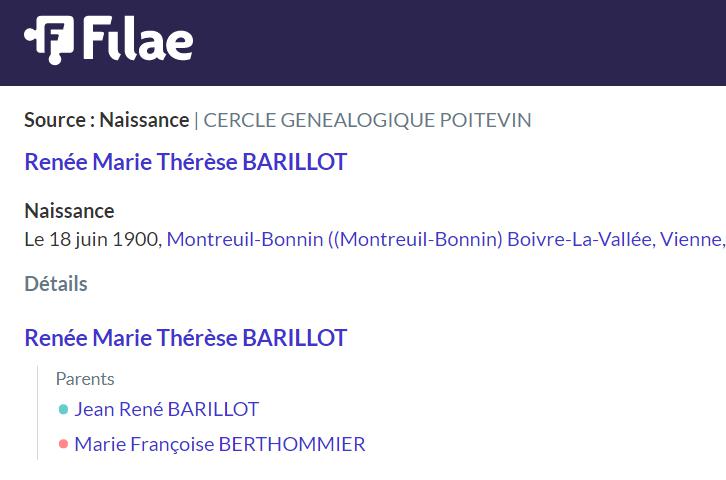Click the pink dot beside Marie Françoise BERTHOMMIER
Image resolution: width=726 pixels, height=480 pixels.
(x=63, y=444)
